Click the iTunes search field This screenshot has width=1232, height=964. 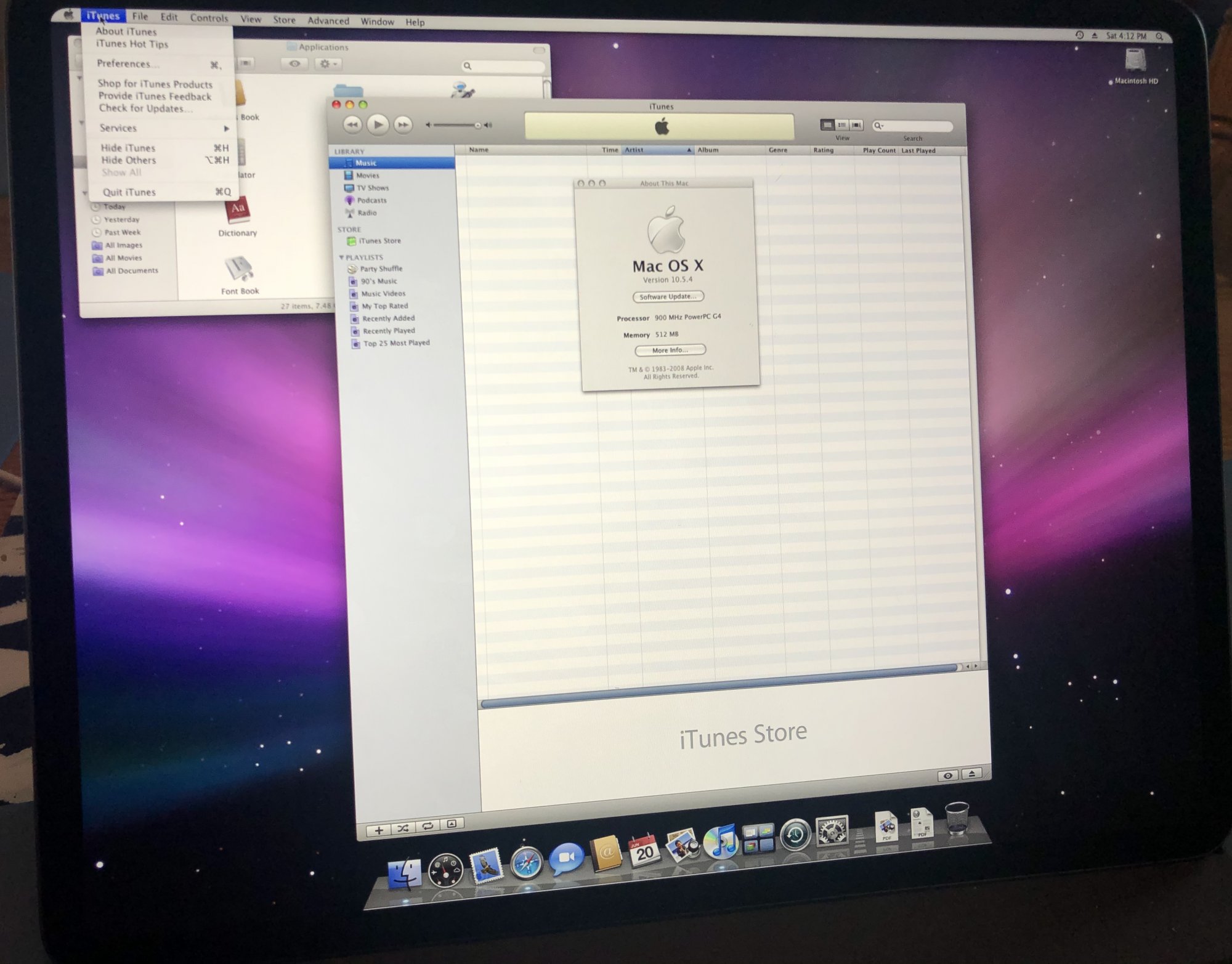point(912,126)
